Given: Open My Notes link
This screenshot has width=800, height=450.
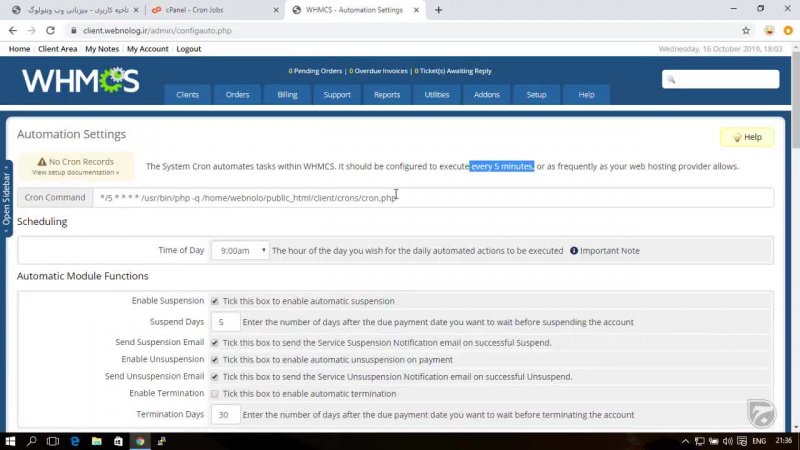Looking at the screenshot, I should [x=102, y=49].
